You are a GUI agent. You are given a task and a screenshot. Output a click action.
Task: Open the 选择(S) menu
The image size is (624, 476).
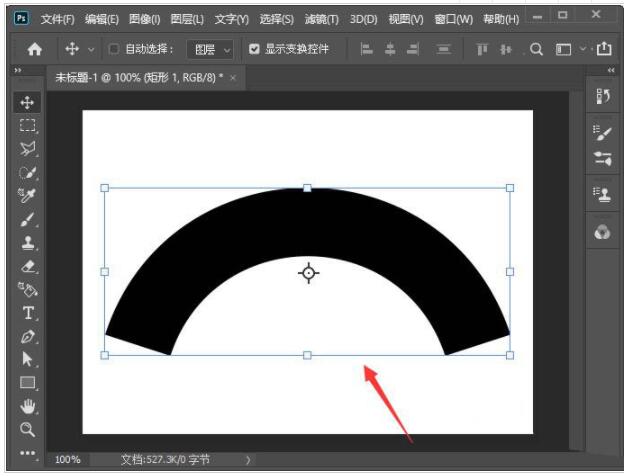click(277, 19)
